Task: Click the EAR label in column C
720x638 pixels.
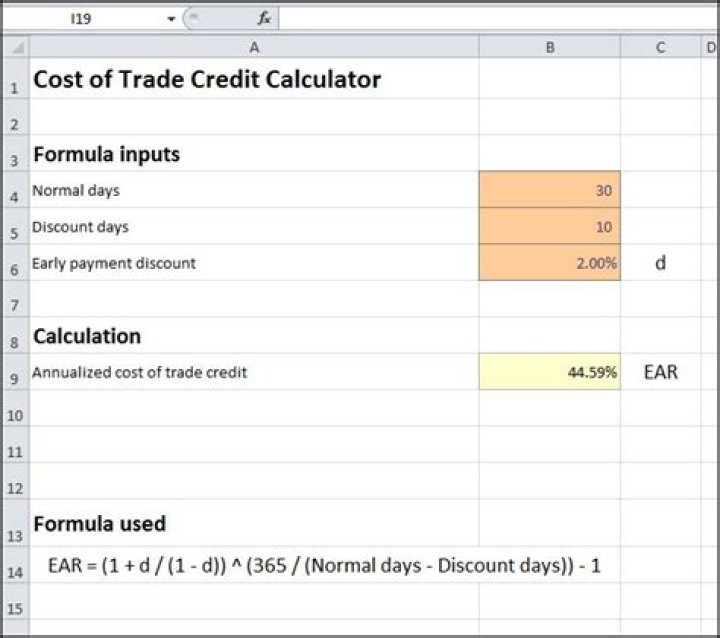Action: coord(660,372)
